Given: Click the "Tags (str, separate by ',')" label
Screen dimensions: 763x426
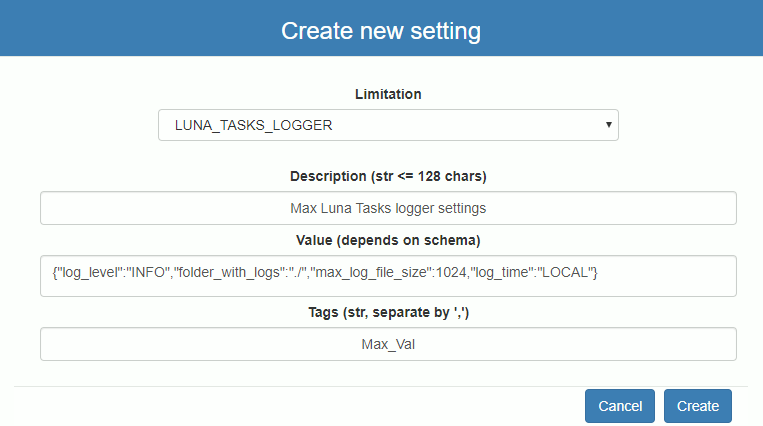Looking at the screenshot, I should pos(388,312).
